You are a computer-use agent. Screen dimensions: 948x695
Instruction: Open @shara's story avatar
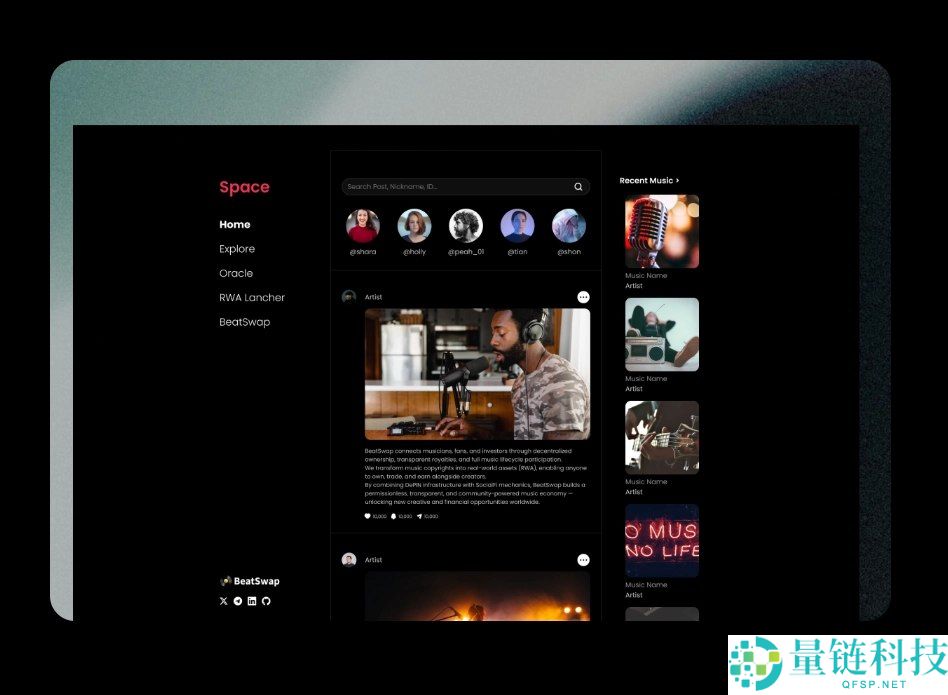(x=362, y=224)
